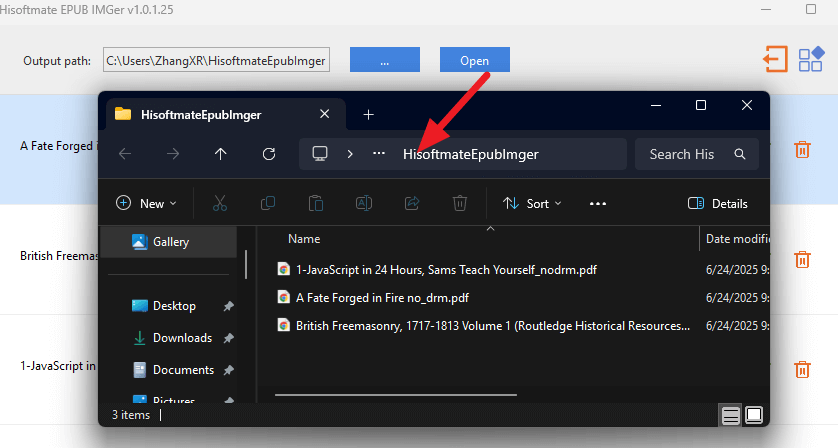Image resolution: width=838 pixels, height=448 pixels.
Task: Unpin Desktop using its pin icon
Action: [x=228, y=306]
